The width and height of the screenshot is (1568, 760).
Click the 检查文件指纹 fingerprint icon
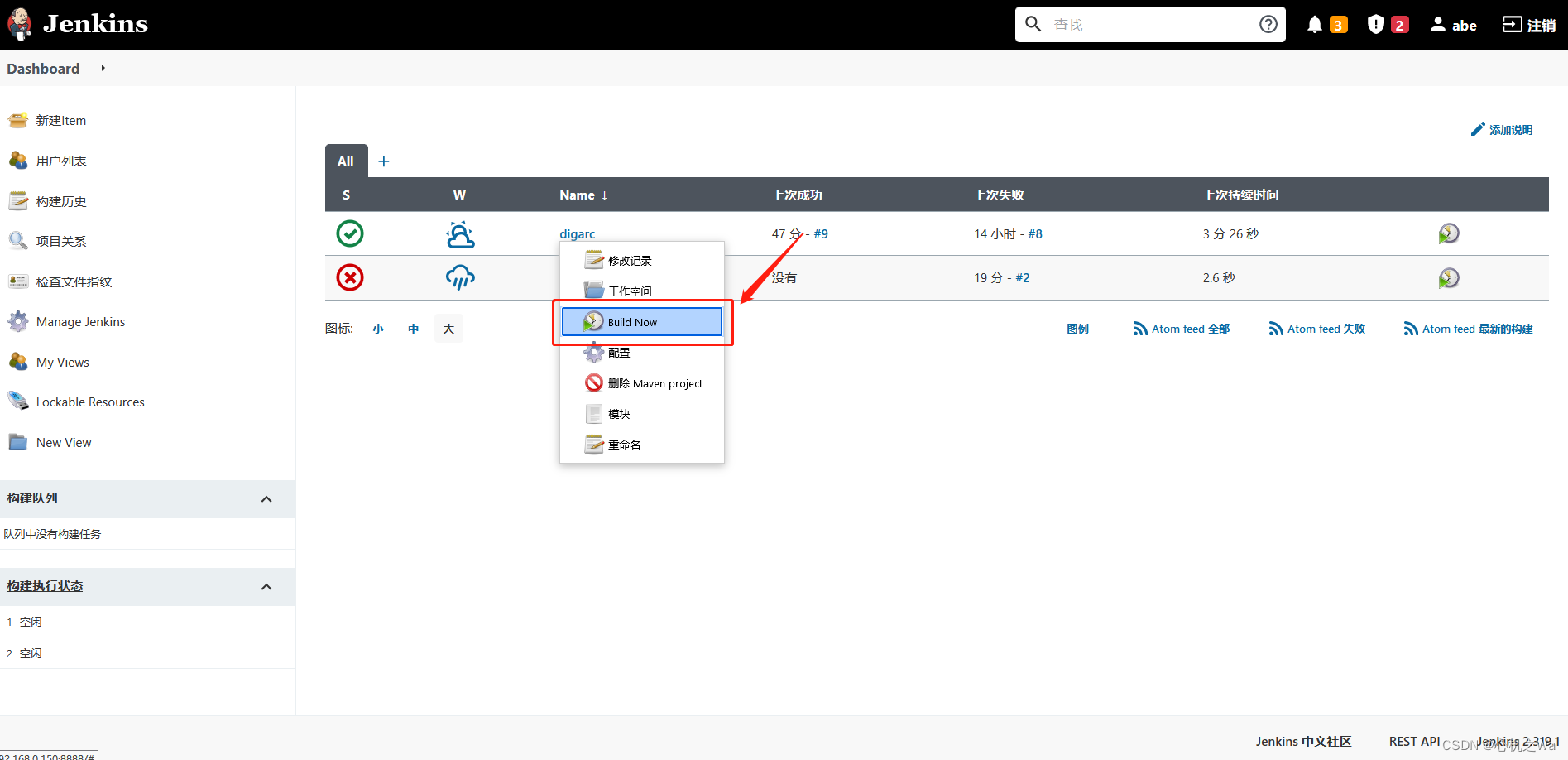[17, 281]
